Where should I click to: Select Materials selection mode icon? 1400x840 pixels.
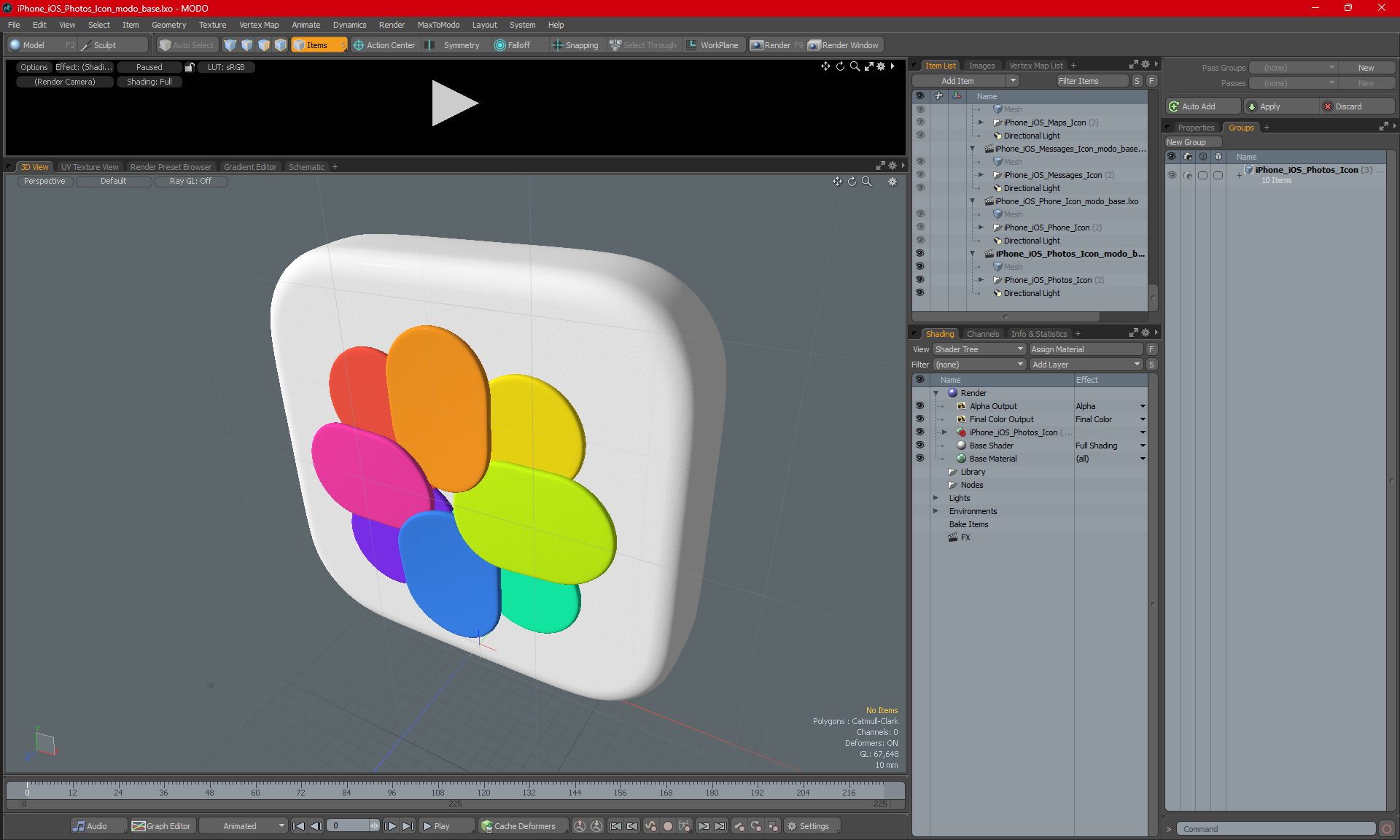tap(281, 45)
